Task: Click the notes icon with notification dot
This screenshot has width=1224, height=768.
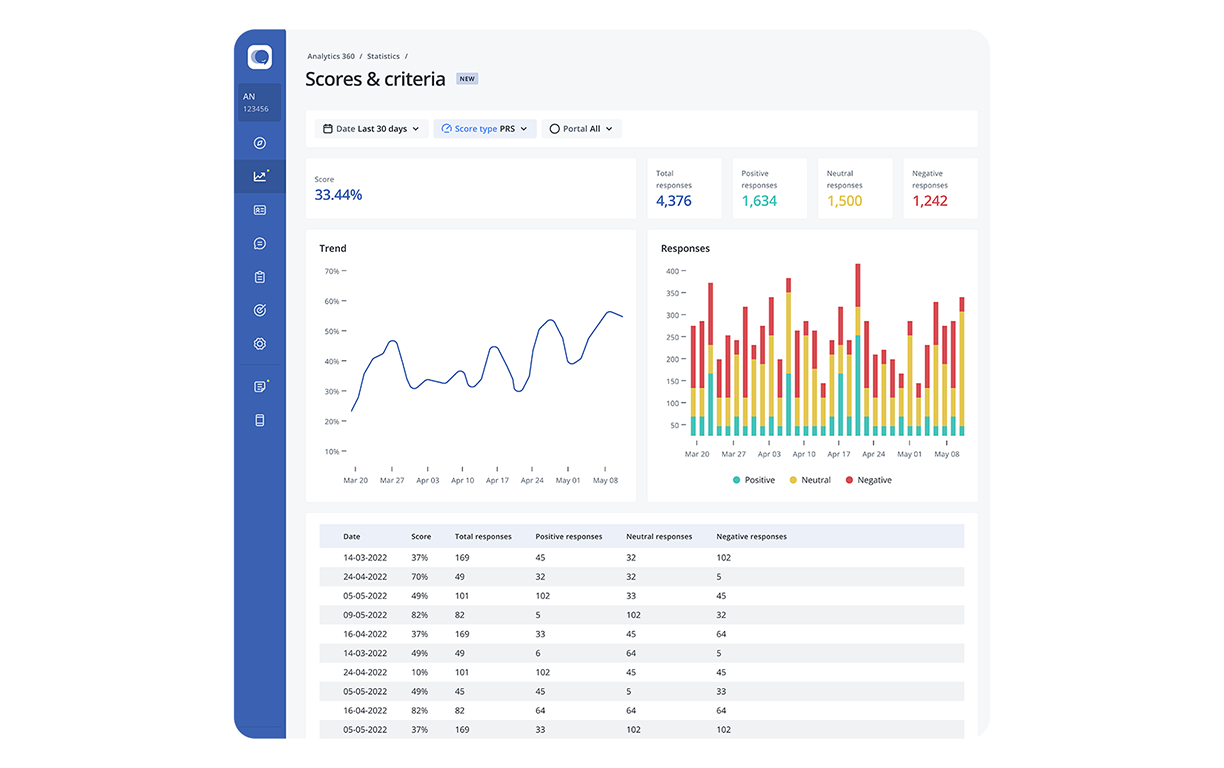Action: point(259,385)
